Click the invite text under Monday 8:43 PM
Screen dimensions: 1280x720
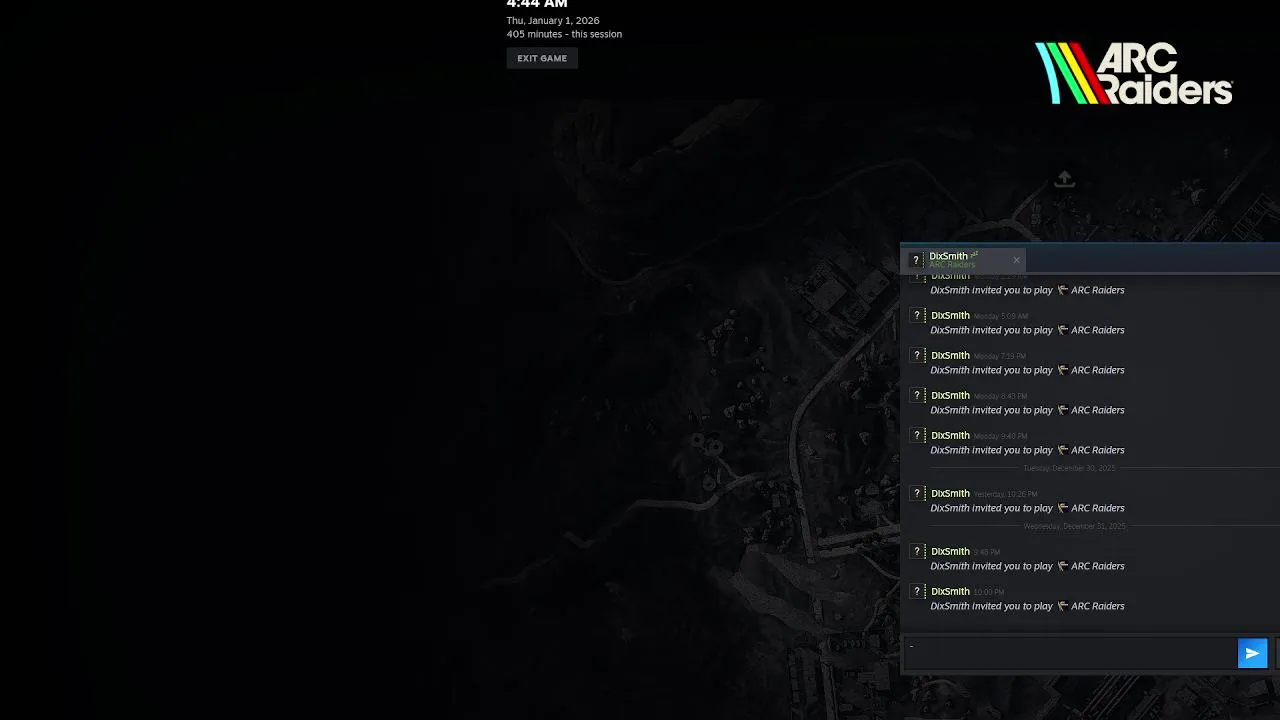[1027, 410]
